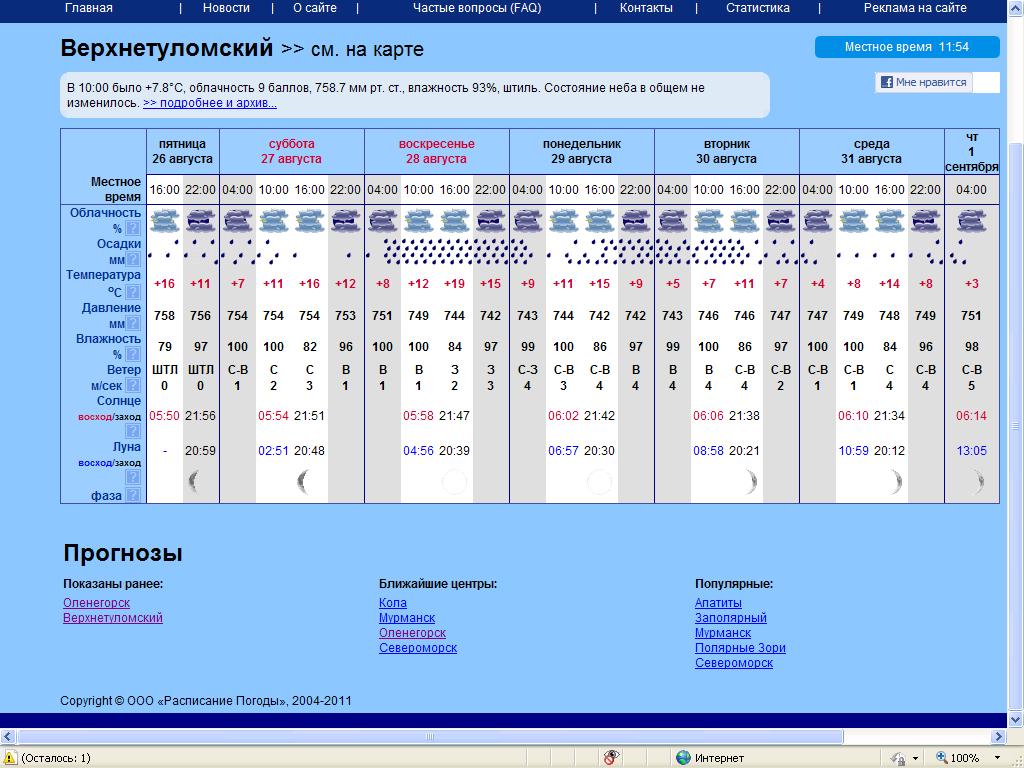Click the help icon next to Ветер м/сек
Screen dimensions: 1024x768
133,386
